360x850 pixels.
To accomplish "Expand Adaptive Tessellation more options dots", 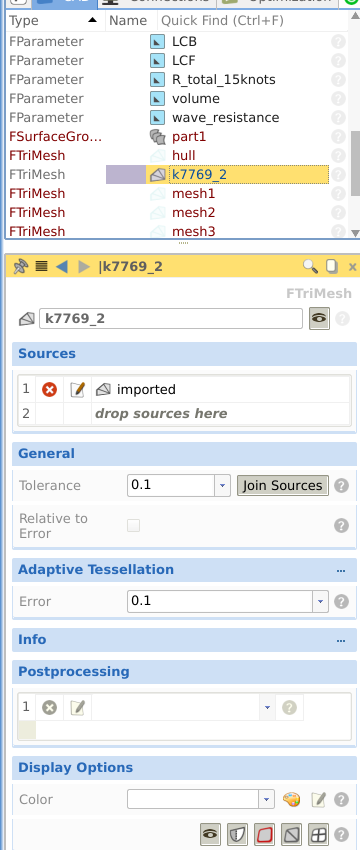I will [341, 570].
